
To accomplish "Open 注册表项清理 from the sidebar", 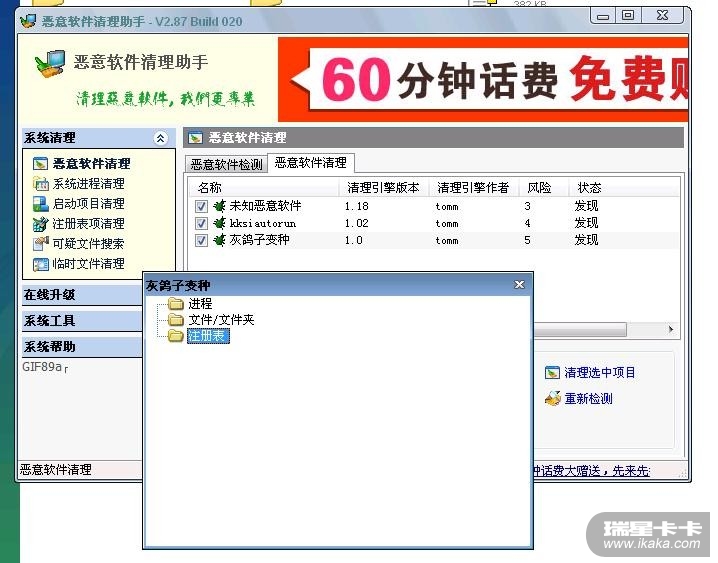I will click(x=88, y=224).
